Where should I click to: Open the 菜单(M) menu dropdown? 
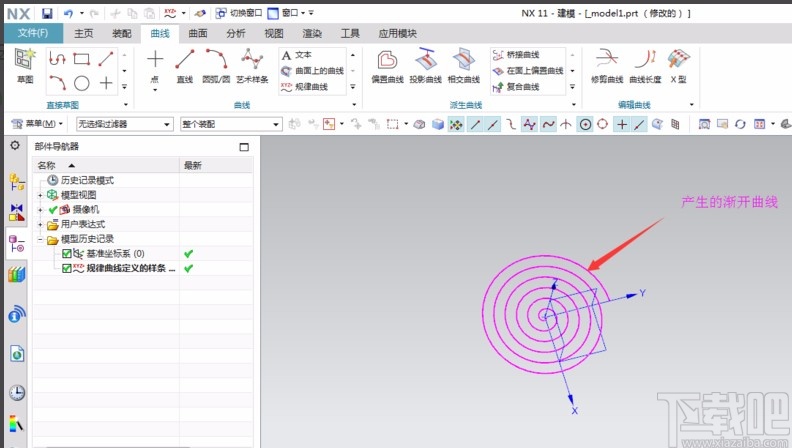(x=37, y=124)
